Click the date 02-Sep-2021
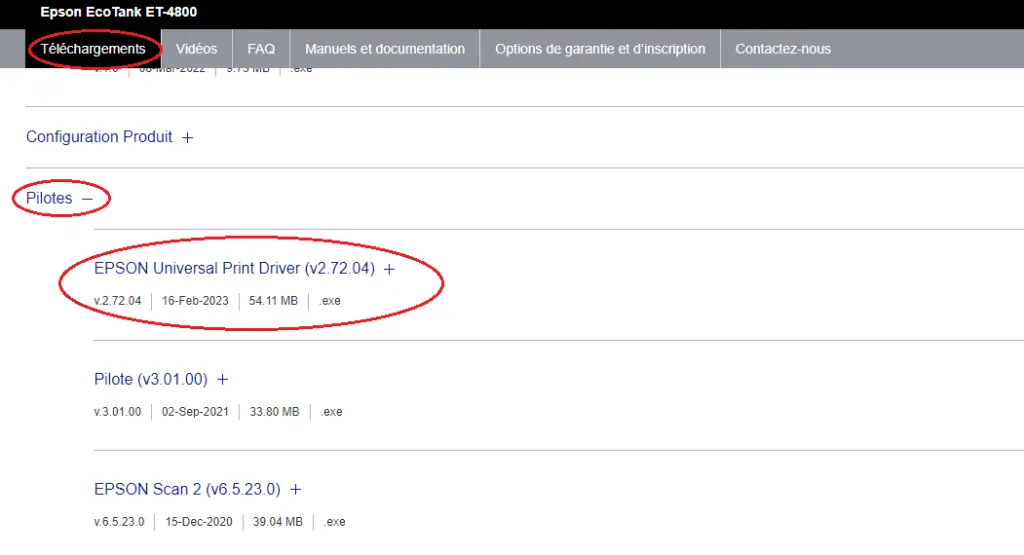 195,412
